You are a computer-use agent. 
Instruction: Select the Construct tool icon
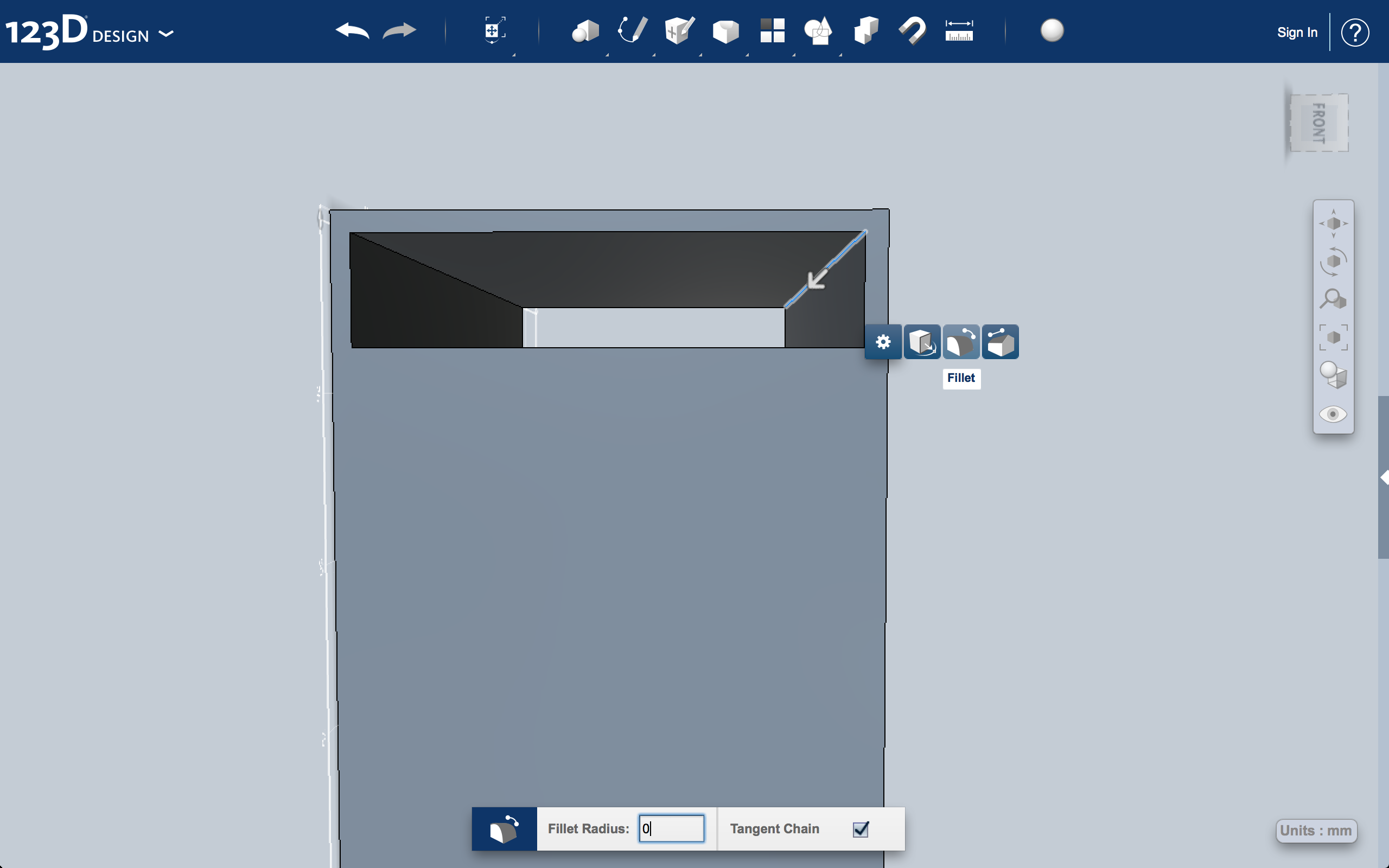tap(677, 31)
